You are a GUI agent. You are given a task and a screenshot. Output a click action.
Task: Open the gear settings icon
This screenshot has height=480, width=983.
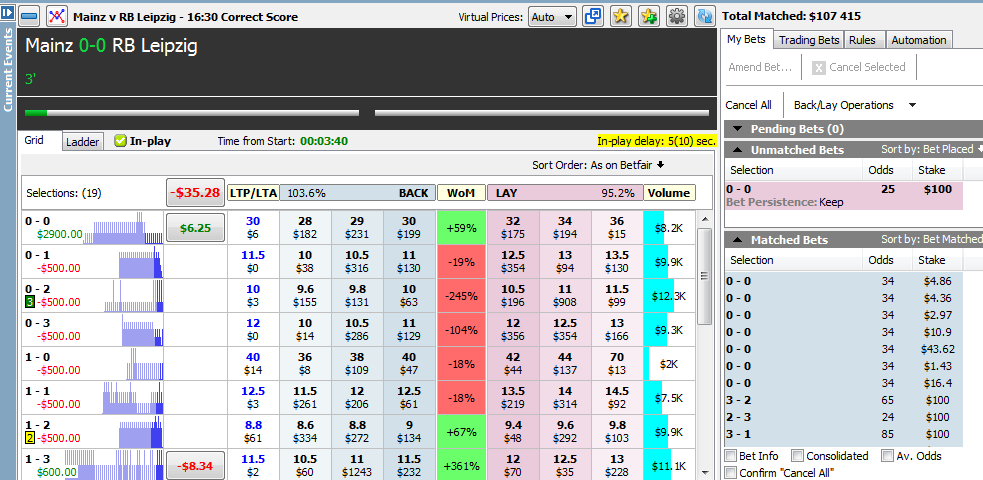[677, 16]
